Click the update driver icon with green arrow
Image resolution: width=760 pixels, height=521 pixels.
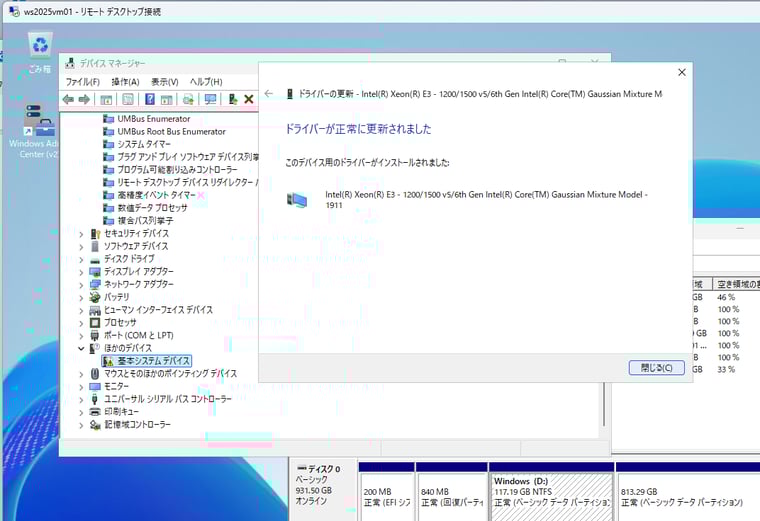click(233, 99)
